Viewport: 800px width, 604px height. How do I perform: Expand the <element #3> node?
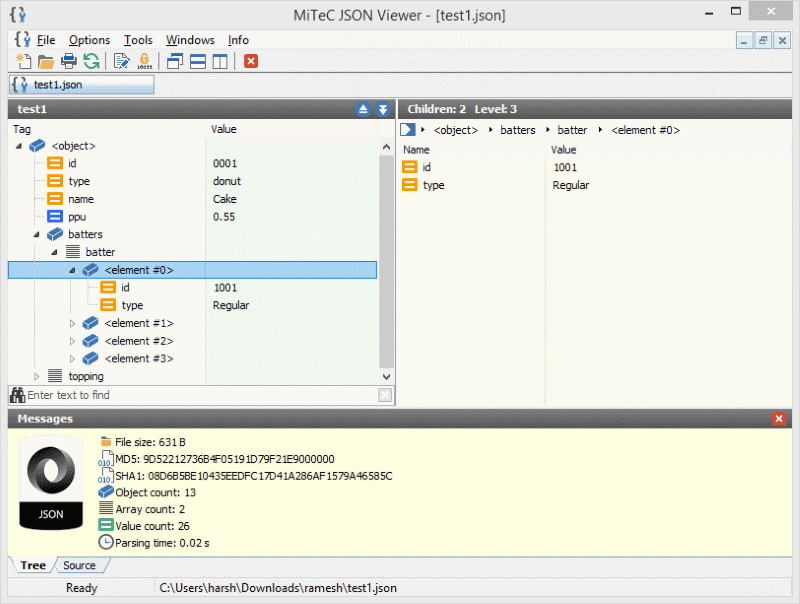click(72, 359)
